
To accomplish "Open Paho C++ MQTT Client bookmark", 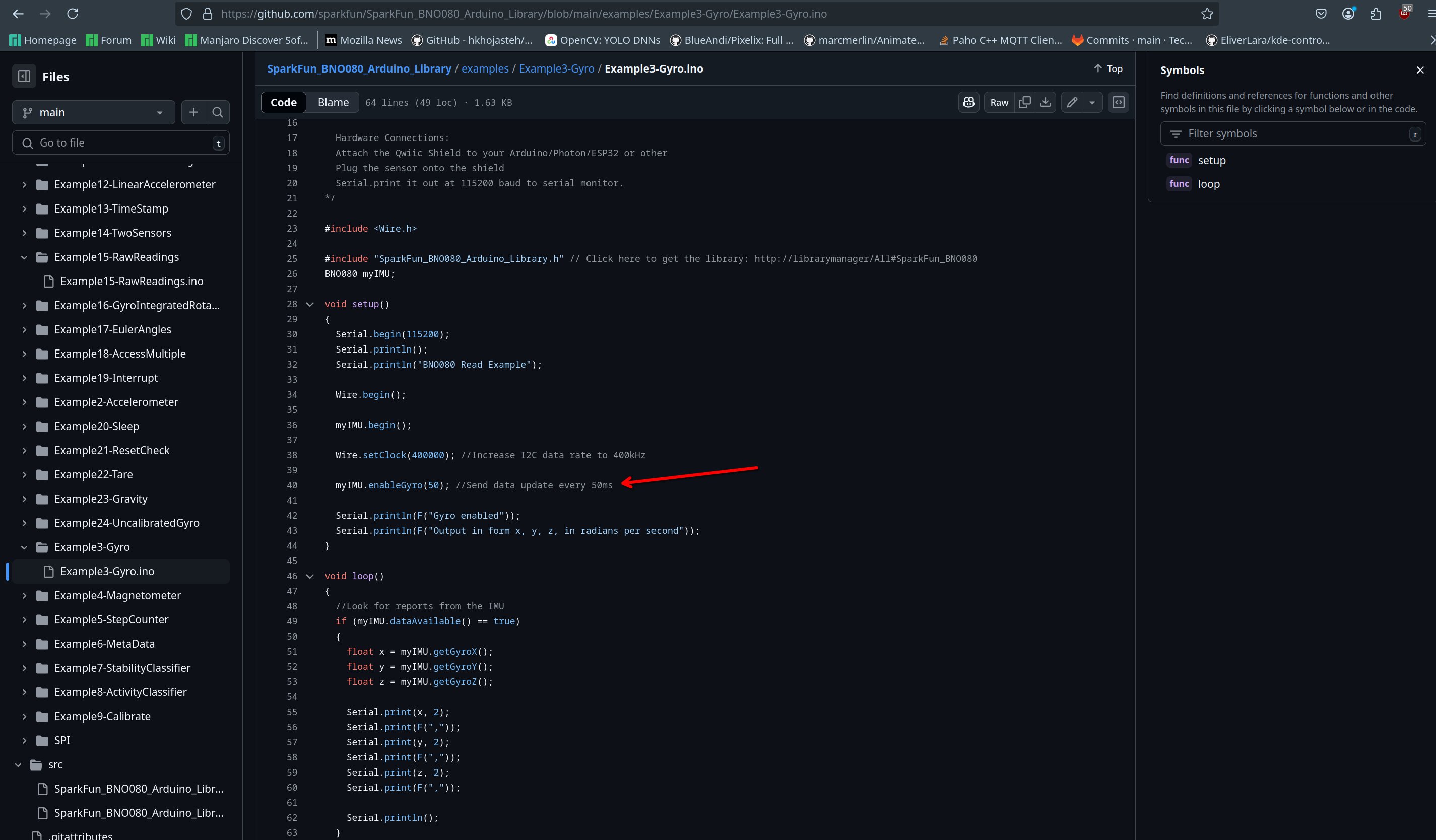I will [x=1000, y=40].
